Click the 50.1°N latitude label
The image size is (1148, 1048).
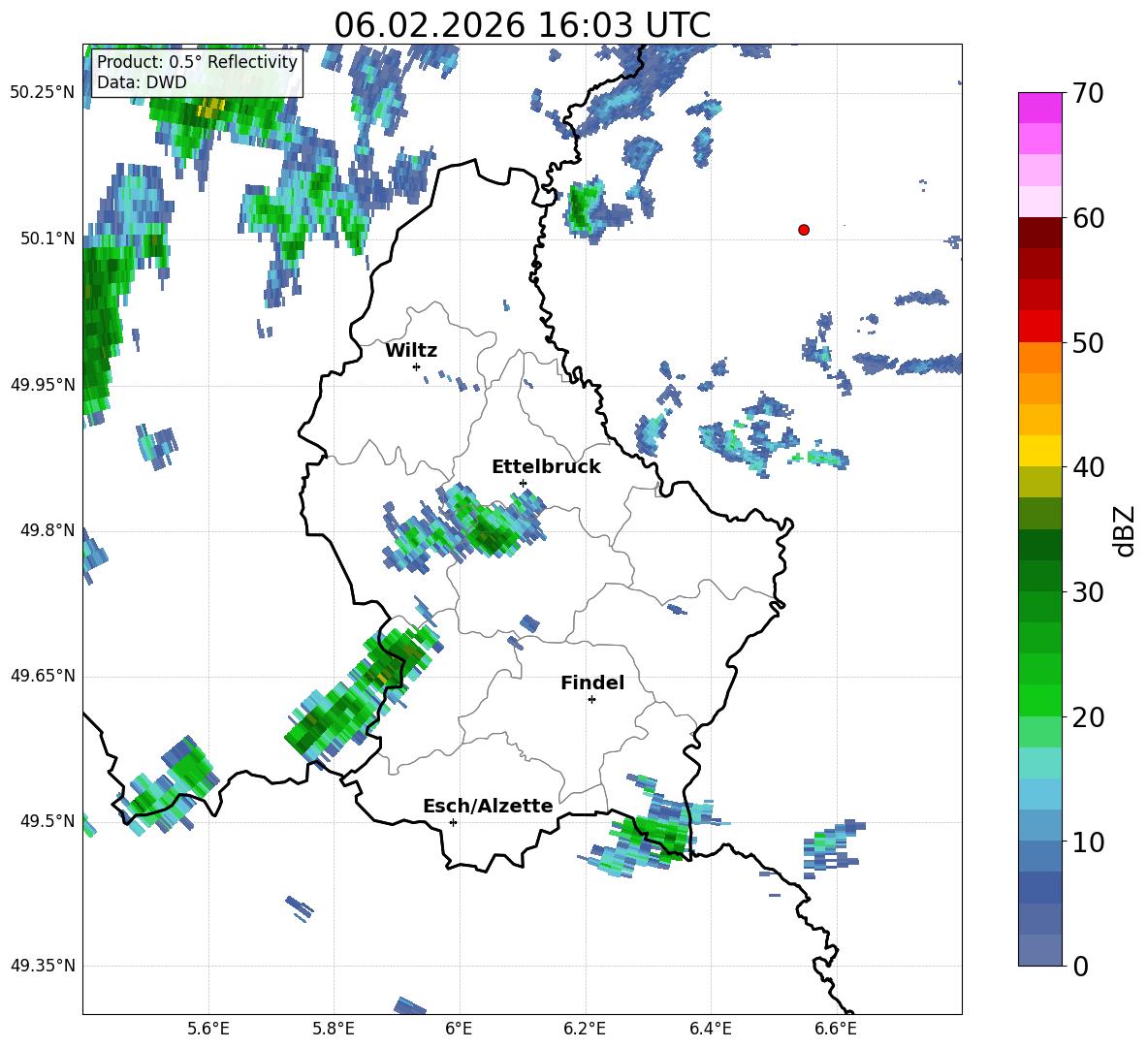(x=47, y=238)
